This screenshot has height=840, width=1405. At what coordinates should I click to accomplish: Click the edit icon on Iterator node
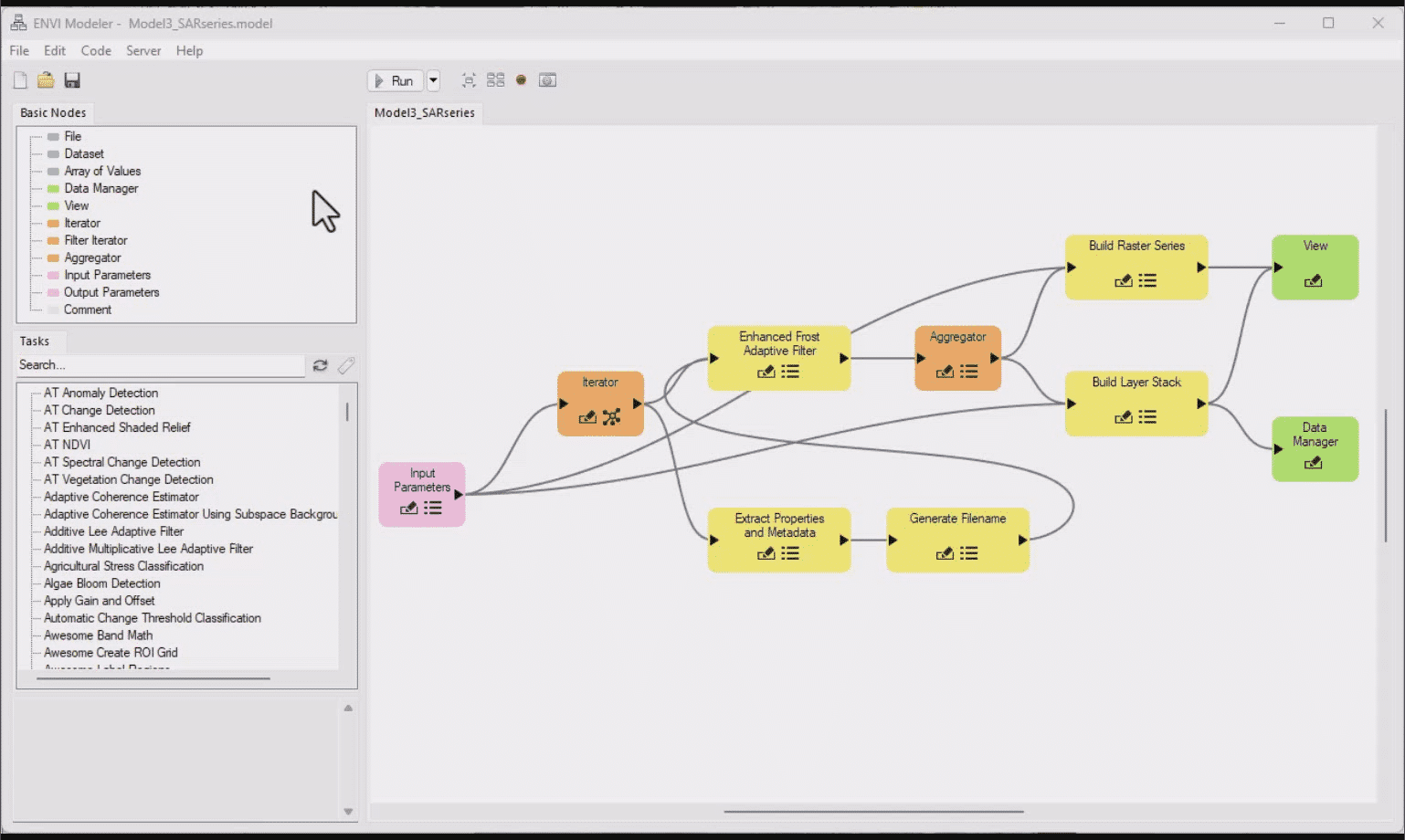(x=587, y=417)
